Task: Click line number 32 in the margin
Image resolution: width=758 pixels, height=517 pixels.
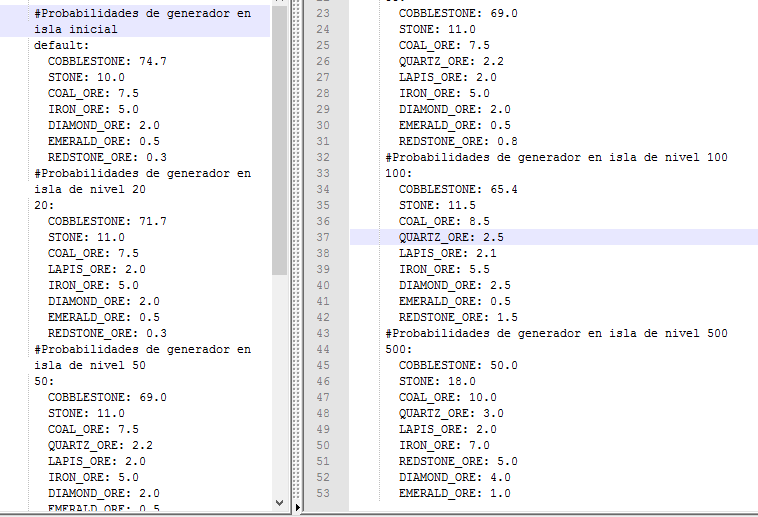Action: pyautogui.click(x=323, y=157)
